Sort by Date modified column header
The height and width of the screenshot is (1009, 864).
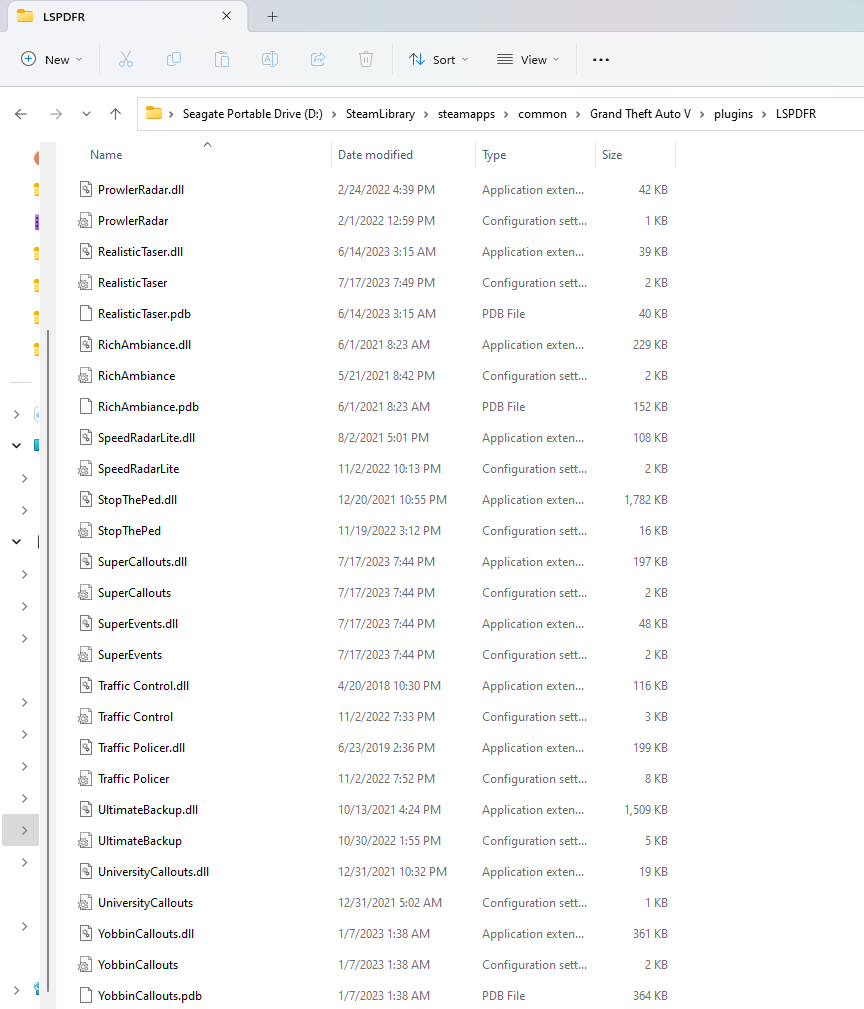point(375,155)
